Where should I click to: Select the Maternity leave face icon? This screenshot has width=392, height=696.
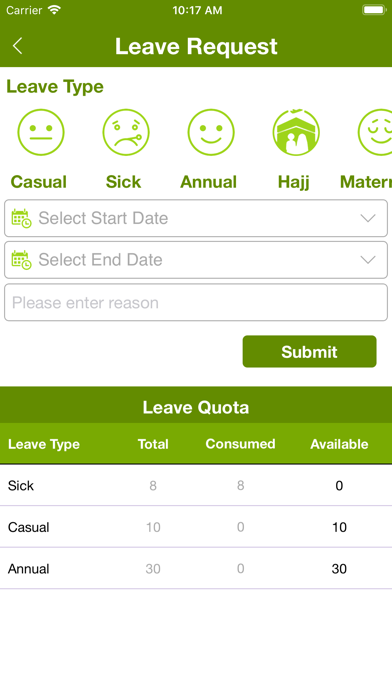point(375,132)
